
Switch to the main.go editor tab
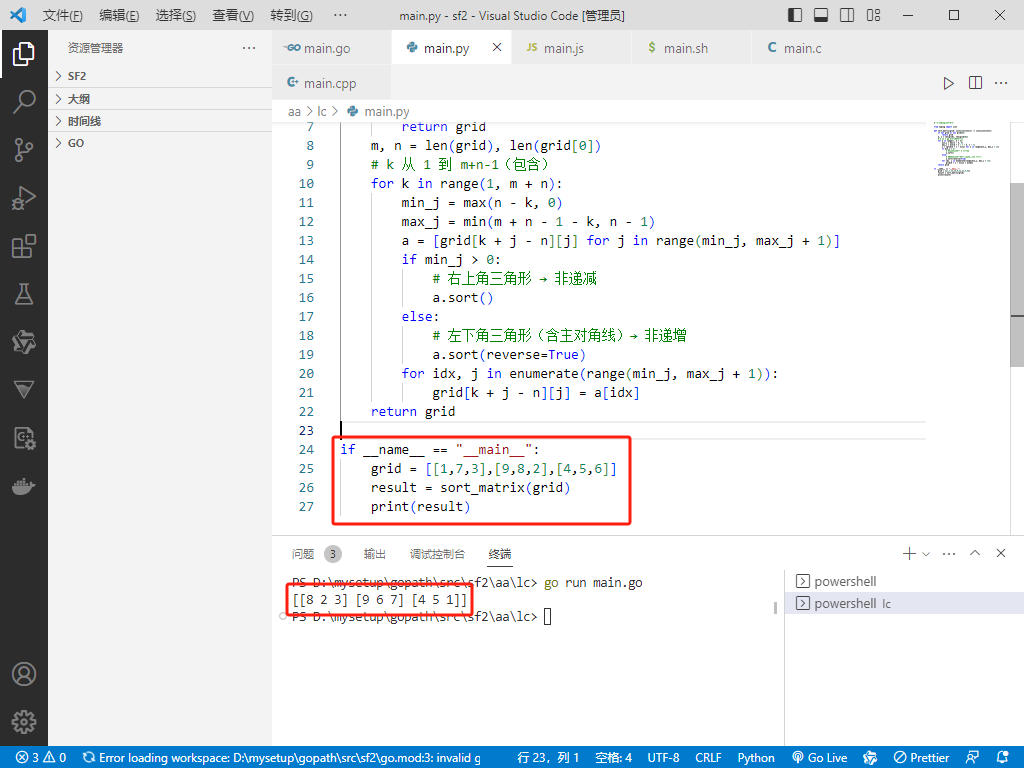click(x=332, y=48)
